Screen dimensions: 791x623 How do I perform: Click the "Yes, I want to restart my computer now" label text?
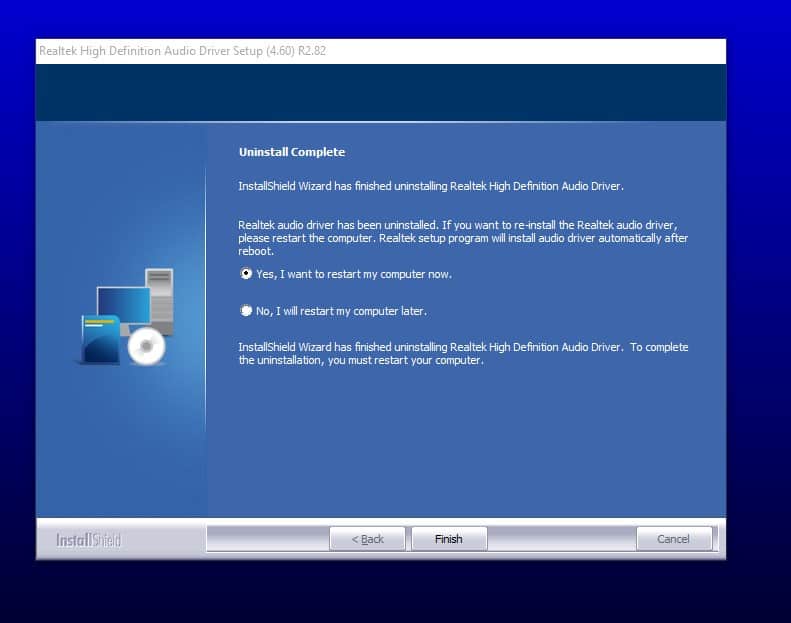click(x=354, y=274)
